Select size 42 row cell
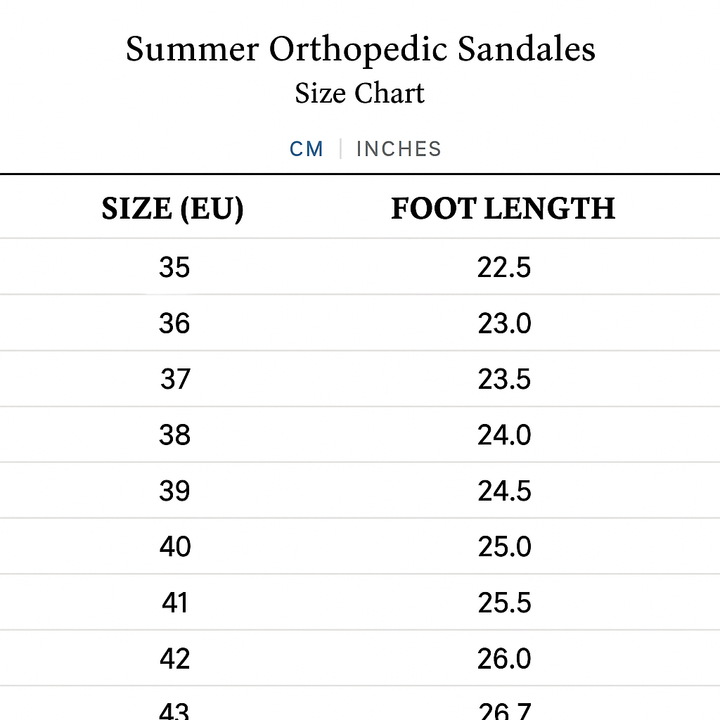Viewport: 720px width, 720px height. coord(174,660)
